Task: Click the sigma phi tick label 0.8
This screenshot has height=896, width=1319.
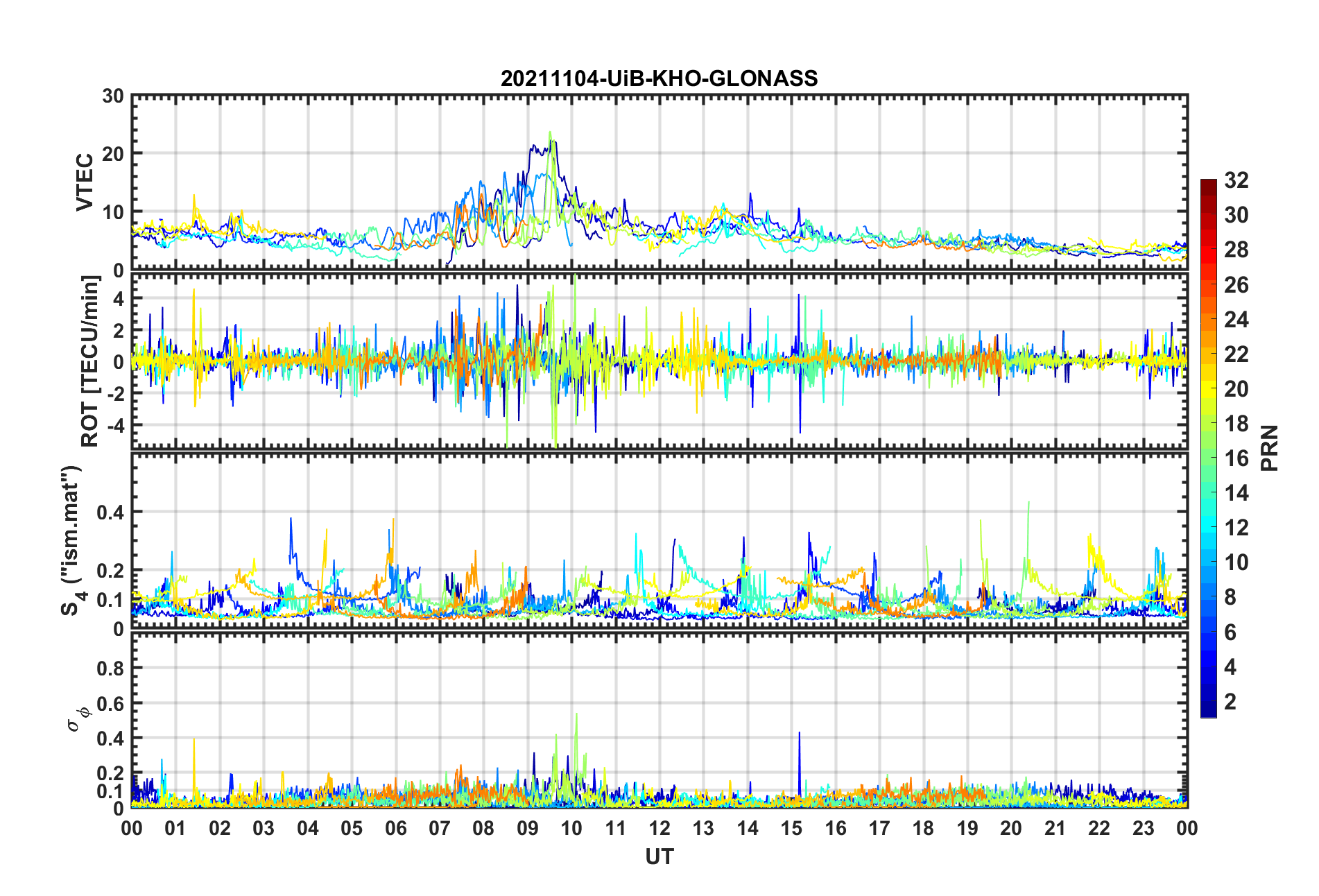Action: 110,669
